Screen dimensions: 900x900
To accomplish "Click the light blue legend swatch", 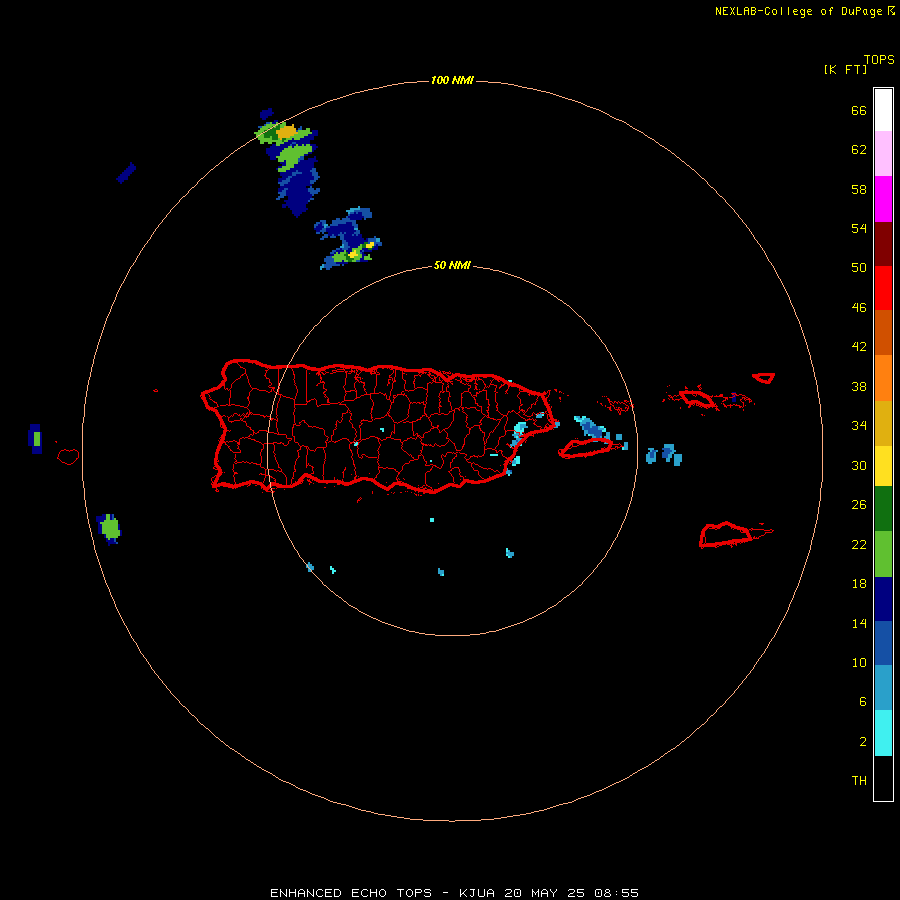I will click(883, 688).
